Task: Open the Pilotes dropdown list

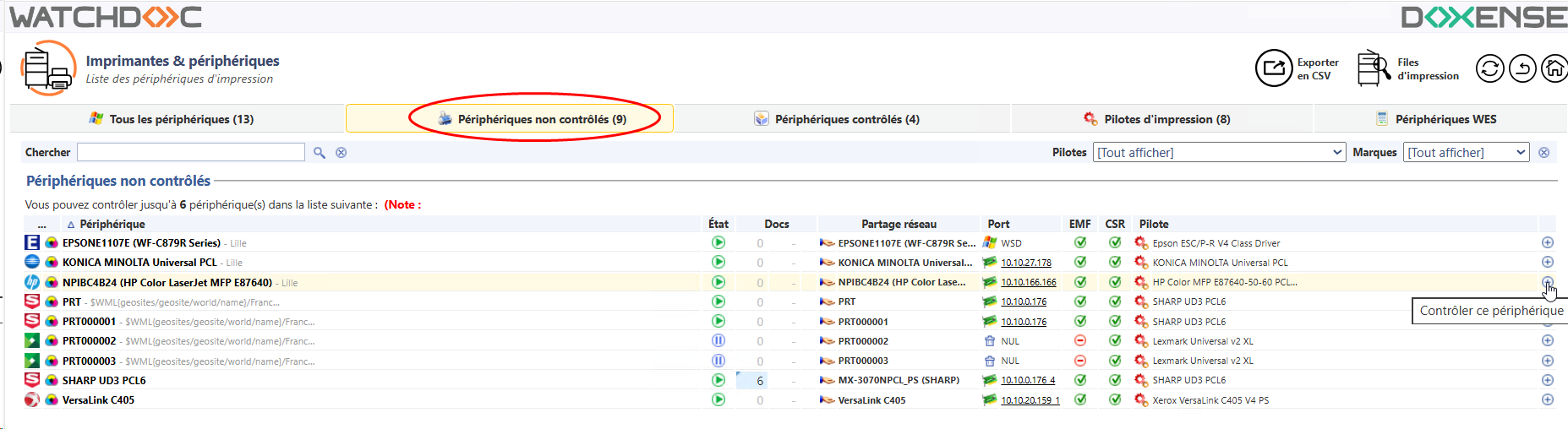Action: 1219,153
